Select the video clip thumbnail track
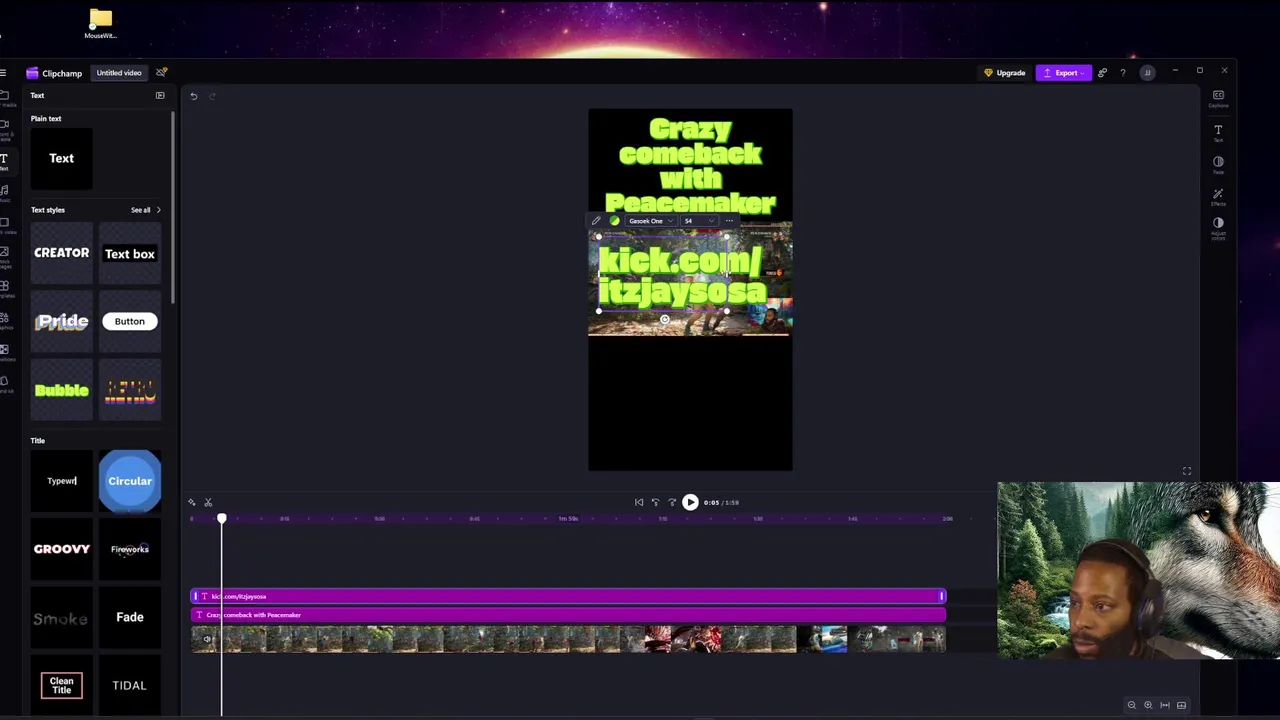Image resolution: width=1280 pixels, height=720 pixels. pyautogui.click(x=568, y=639)
